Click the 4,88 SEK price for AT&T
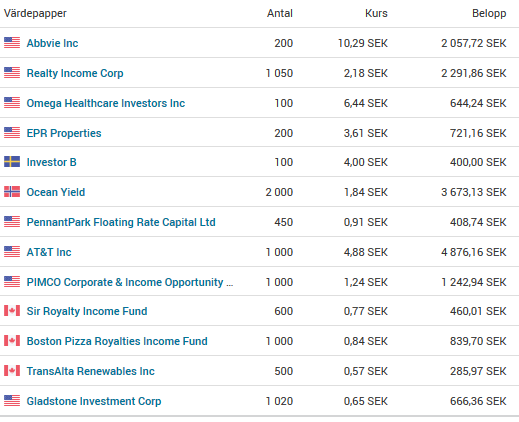519x422 pixels. [x=366, y=252]
